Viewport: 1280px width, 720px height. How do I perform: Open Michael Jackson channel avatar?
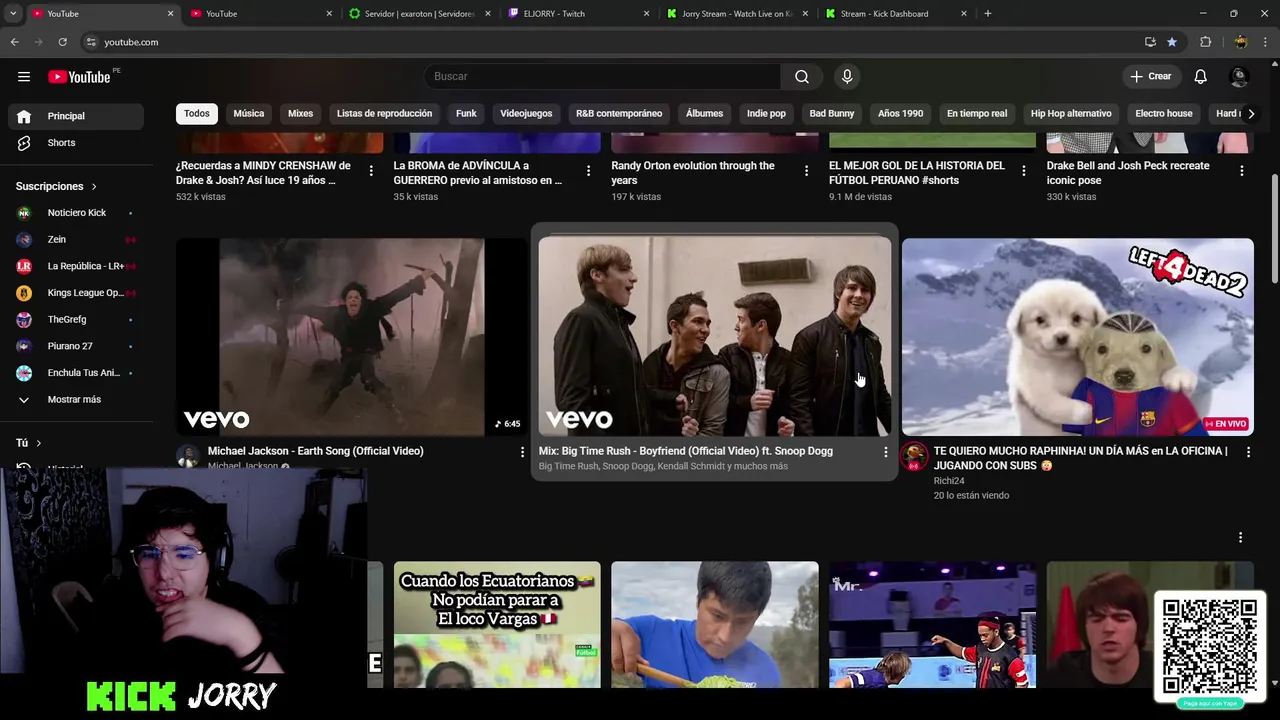point(188,457)
